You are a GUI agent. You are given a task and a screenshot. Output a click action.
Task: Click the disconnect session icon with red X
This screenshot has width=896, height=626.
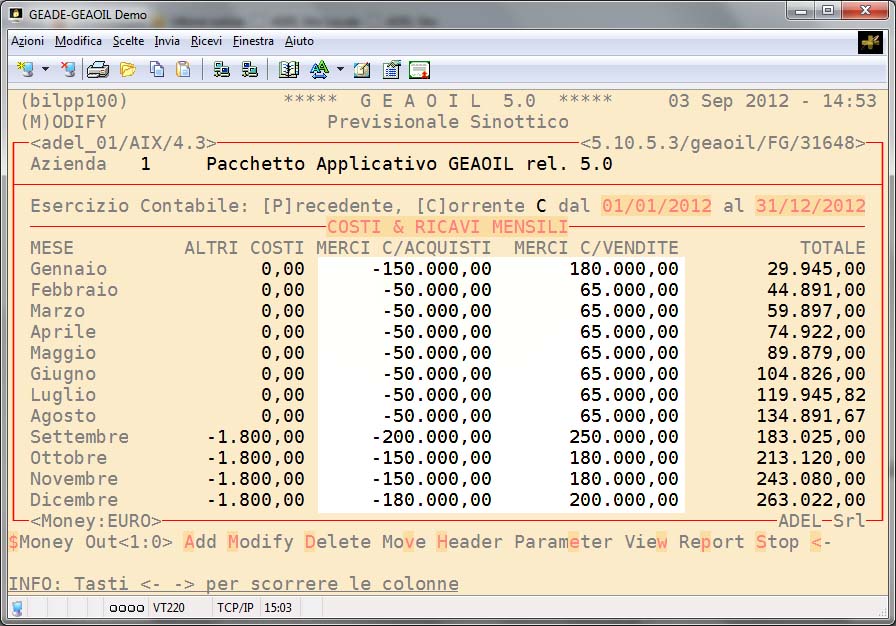68,69
